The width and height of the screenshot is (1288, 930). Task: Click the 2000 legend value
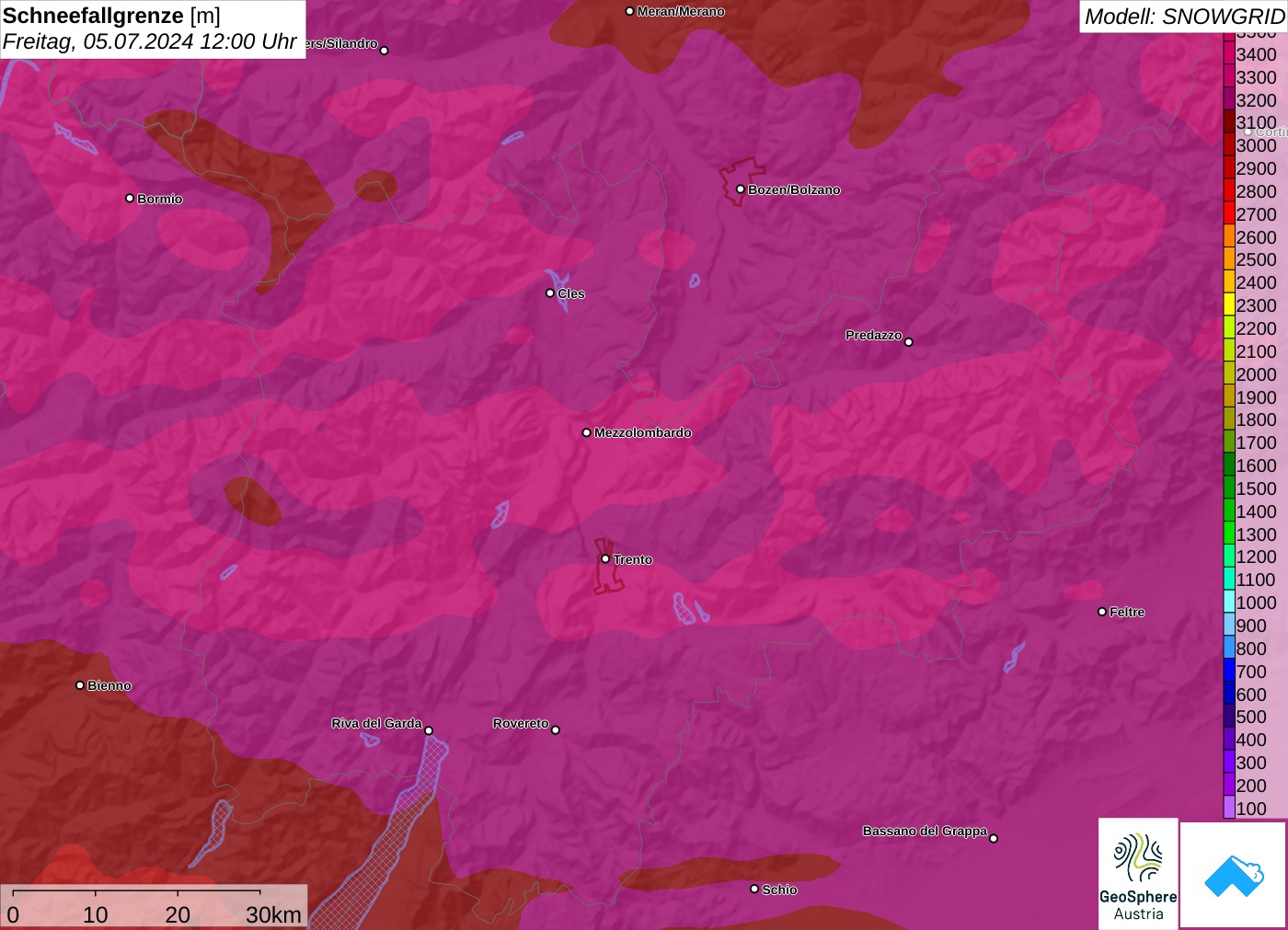point(1256,374)
